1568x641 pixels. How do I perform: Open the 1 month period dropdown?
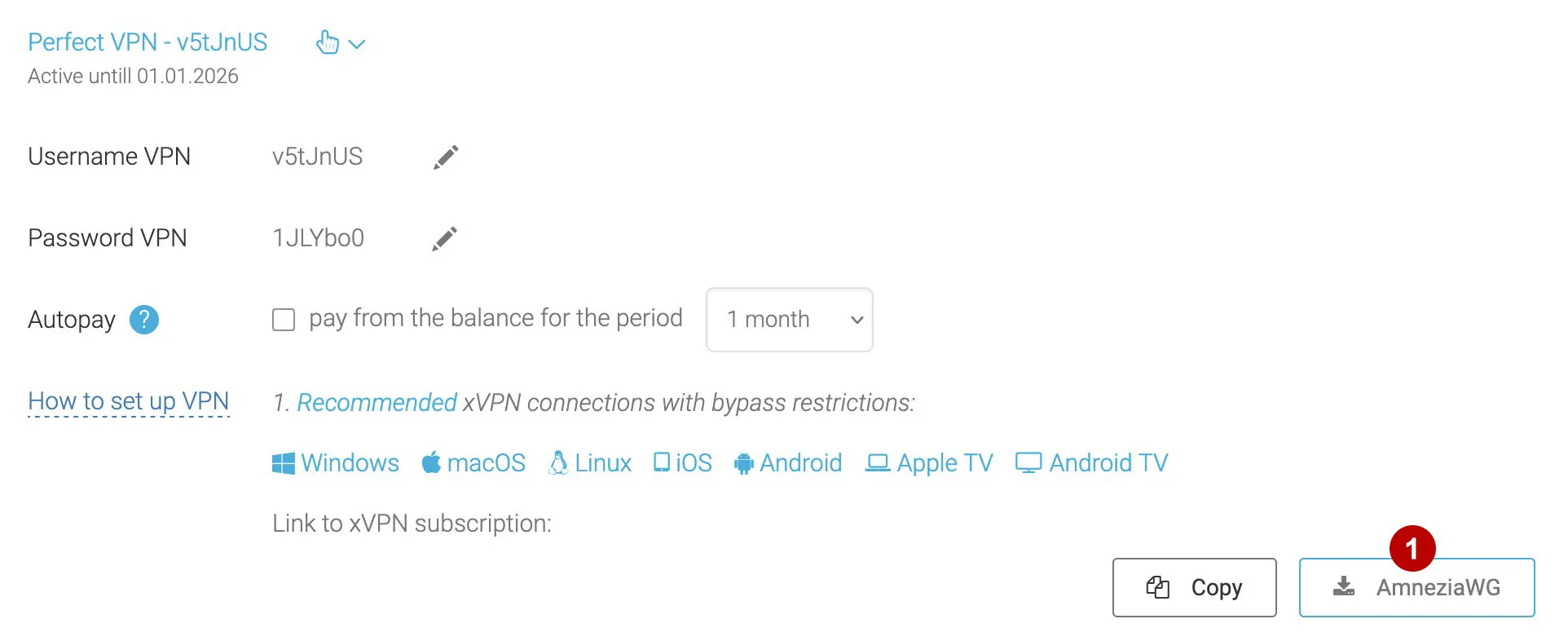point(789,320)
